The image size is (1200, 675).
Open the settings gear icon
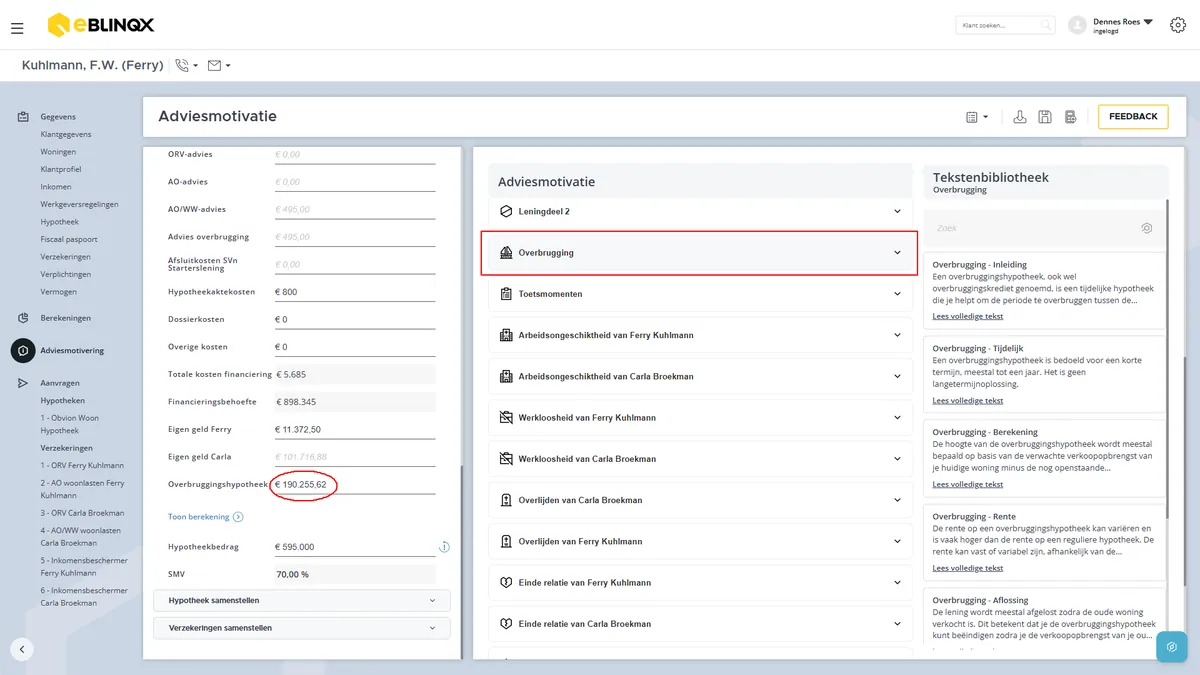(1177, 26)
